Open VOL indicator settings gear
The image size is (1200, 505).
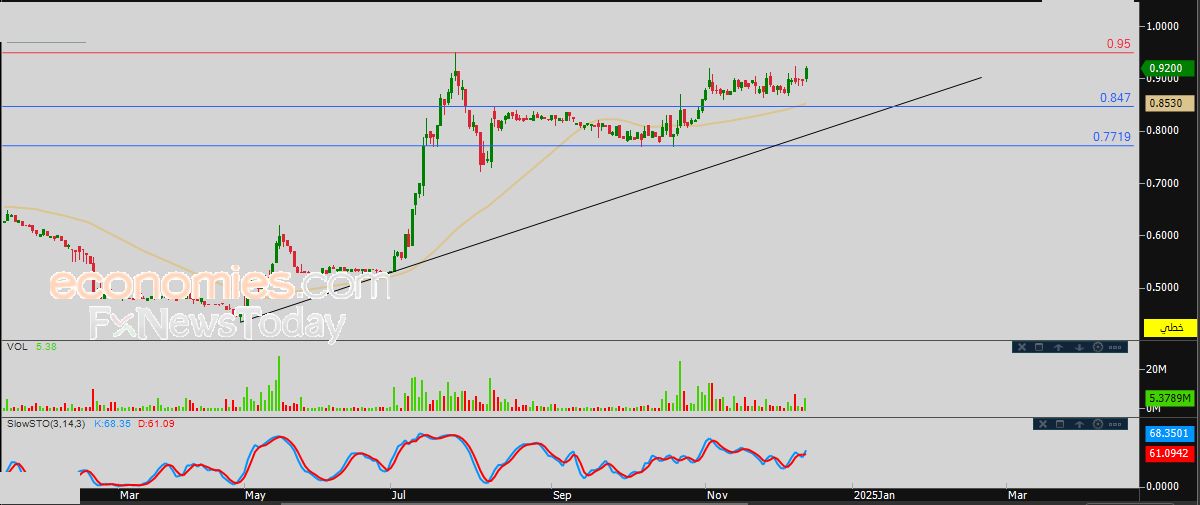click(x=1098, y=347)
